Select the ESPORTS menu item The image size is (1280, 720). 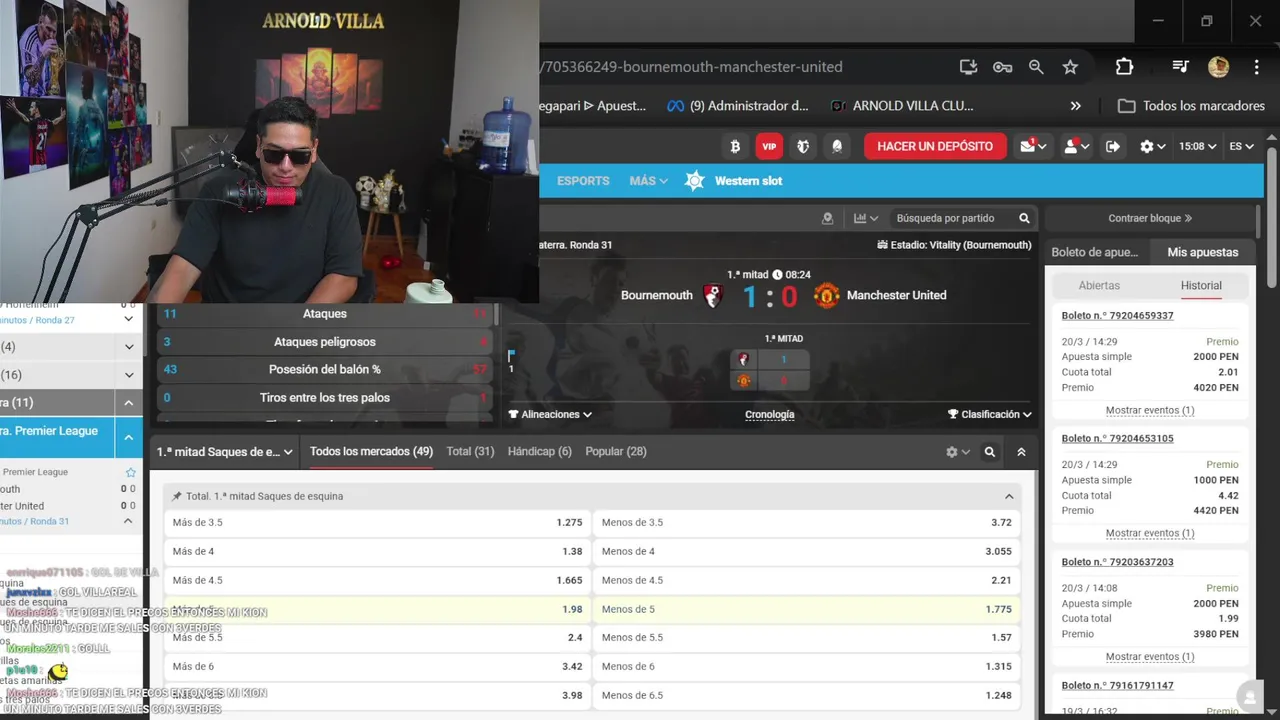click(x=583, y=181)
